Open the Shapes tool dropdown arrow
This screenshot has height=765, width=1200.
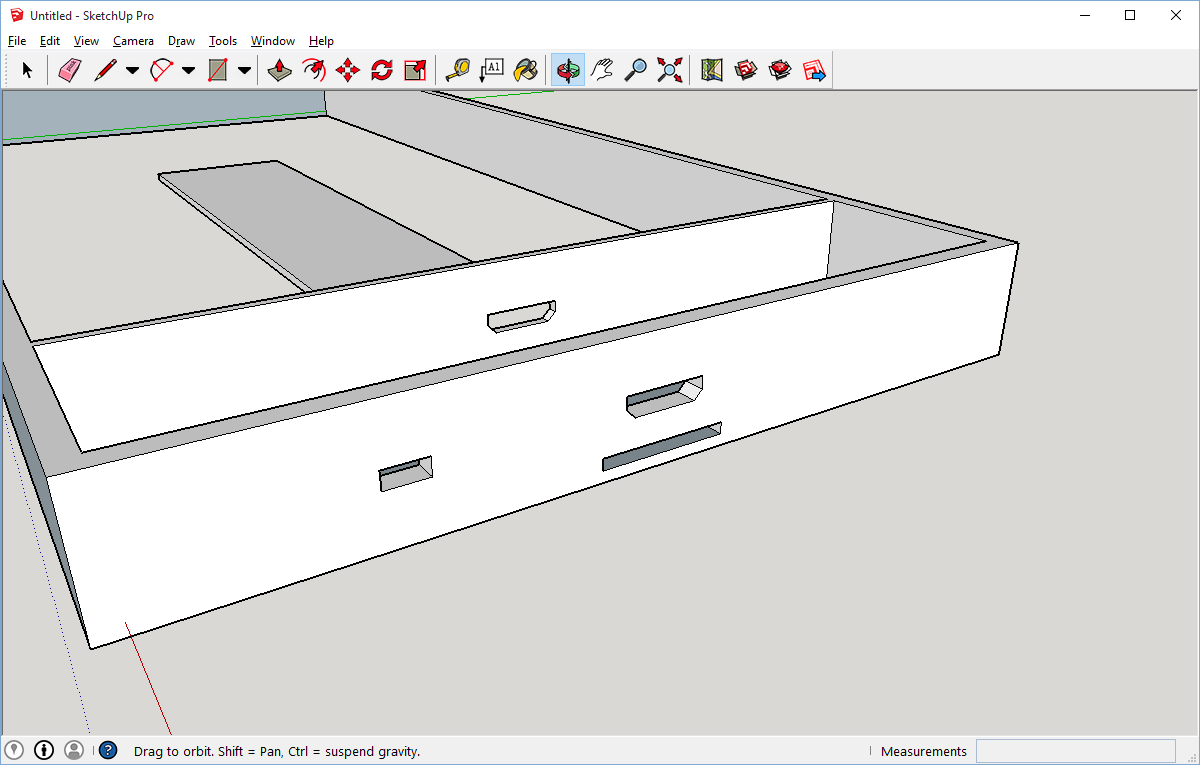(x=244, y=71)
